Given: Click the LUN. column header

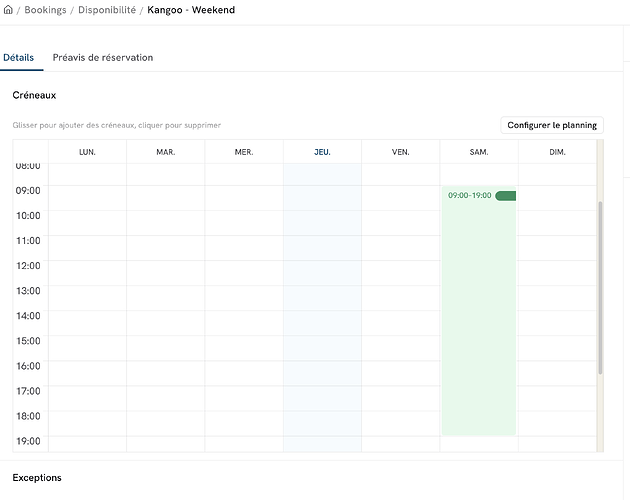Looking at the screenshot, I should coord(87,152).
